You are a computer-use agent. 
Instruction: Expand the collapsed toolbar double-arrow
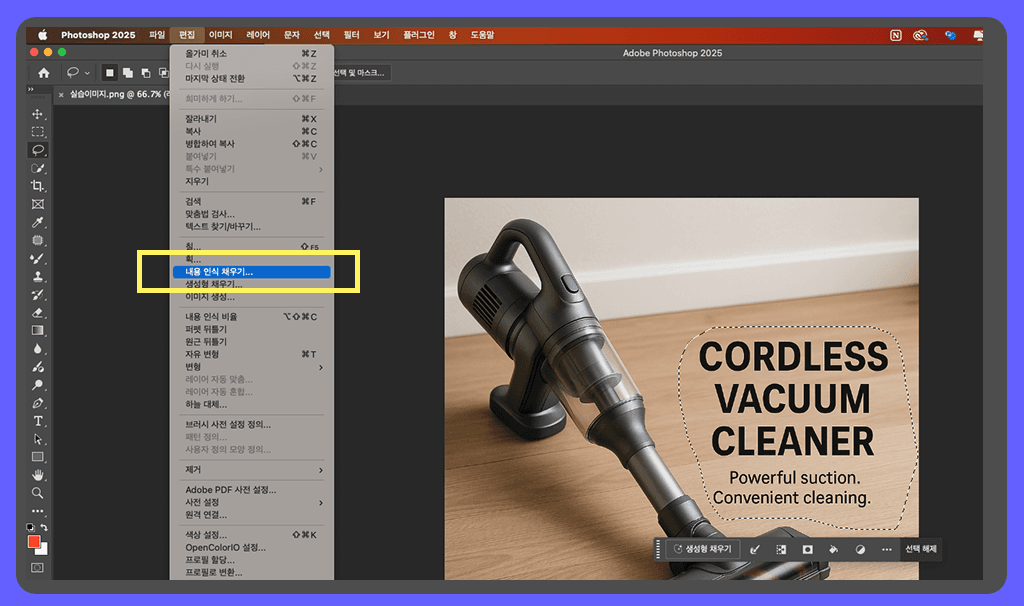point(30,89)
